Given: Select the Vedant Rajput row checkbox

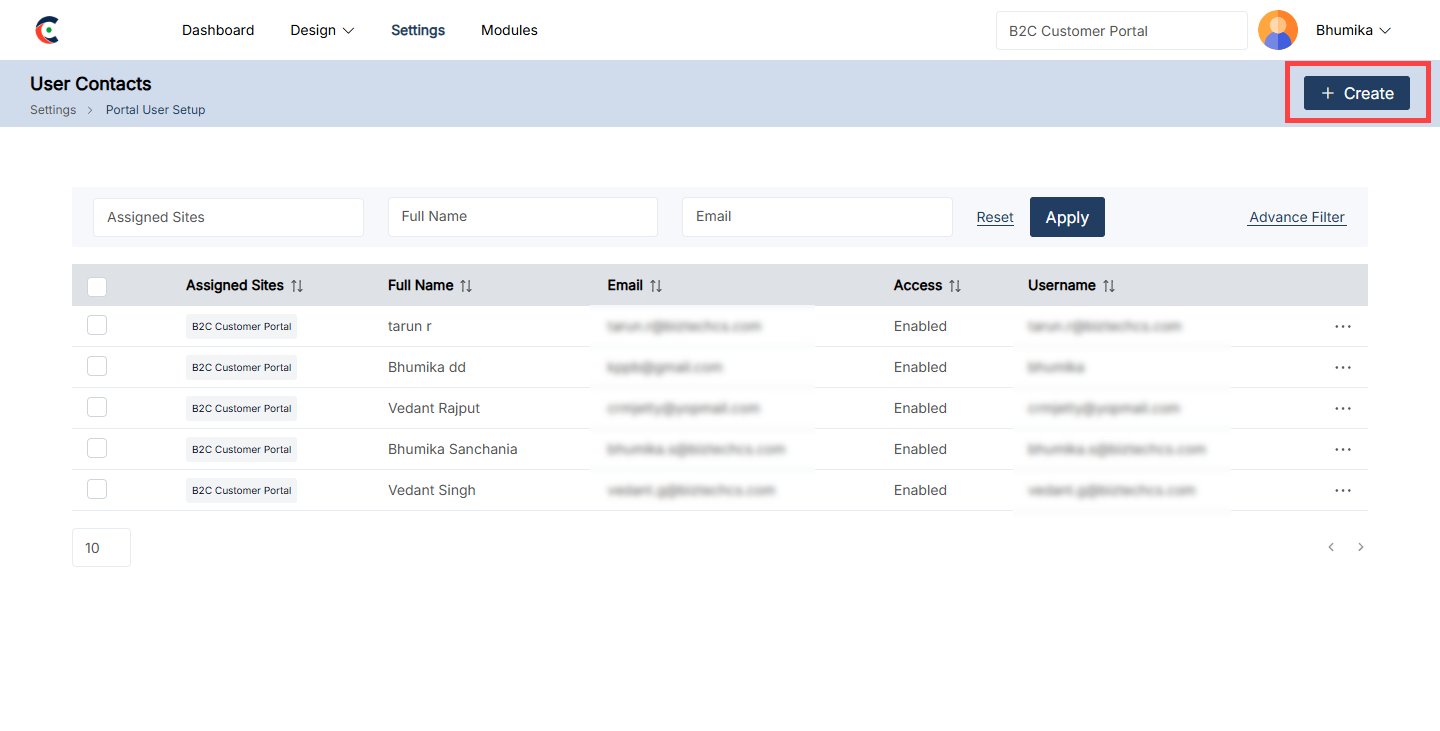Looking at the screenshot, I should 97,408.
